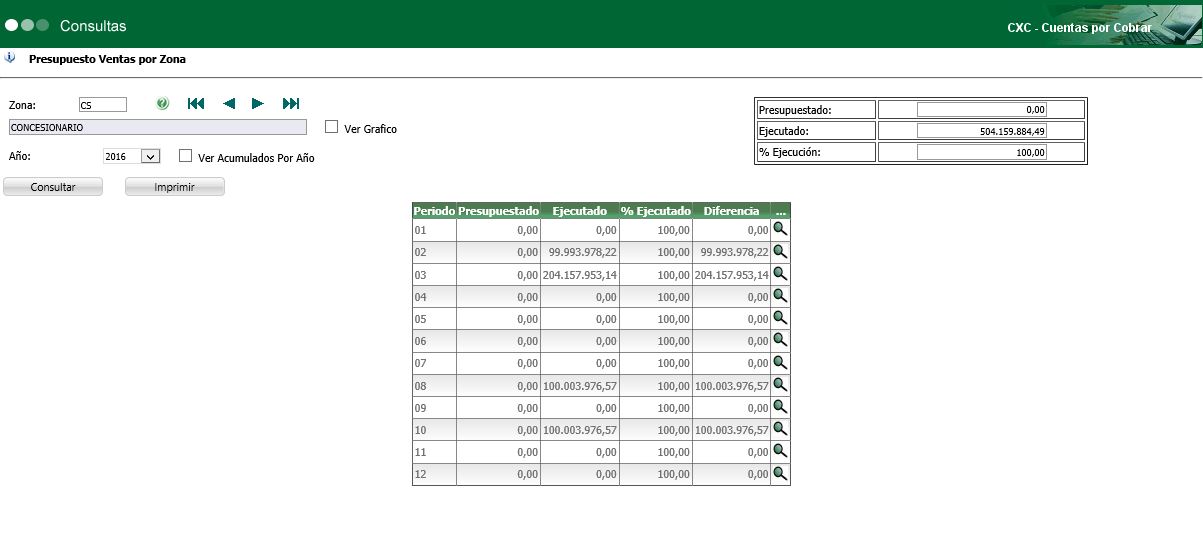Viewport: 1203px width, 533px height.
Task: Open detail magnifier for period 10
Action: click(781, 428)
